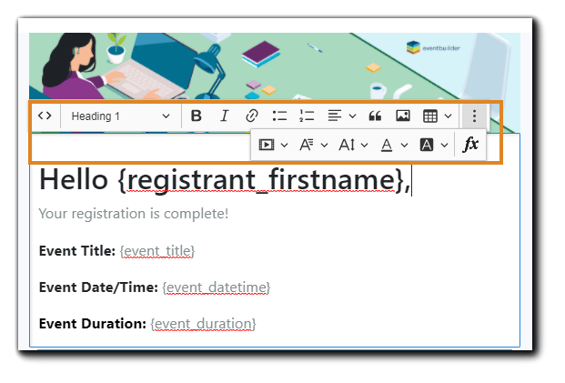
Task: Expand the background color dropdown arrow
Action: pos(445,145)
